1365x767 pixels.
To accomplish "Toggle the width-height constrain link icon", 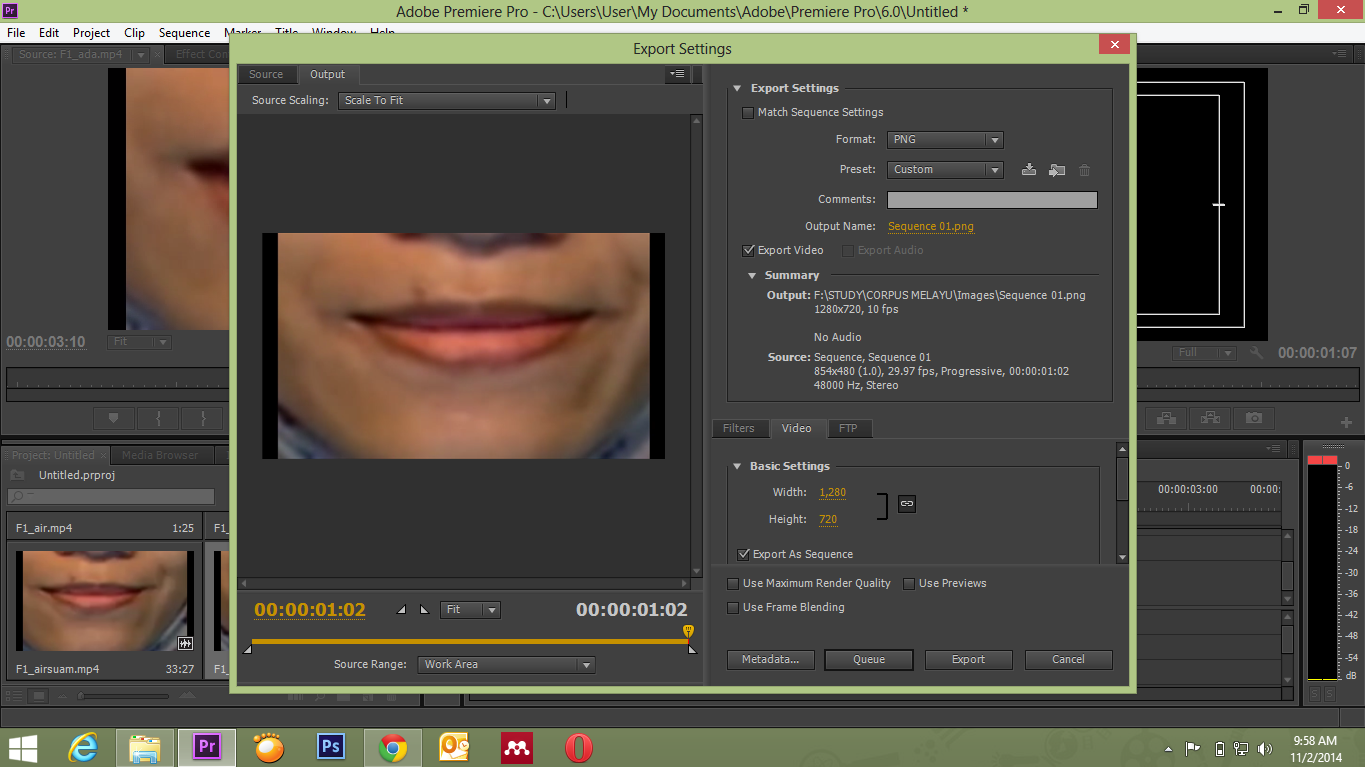I will 906,504.
